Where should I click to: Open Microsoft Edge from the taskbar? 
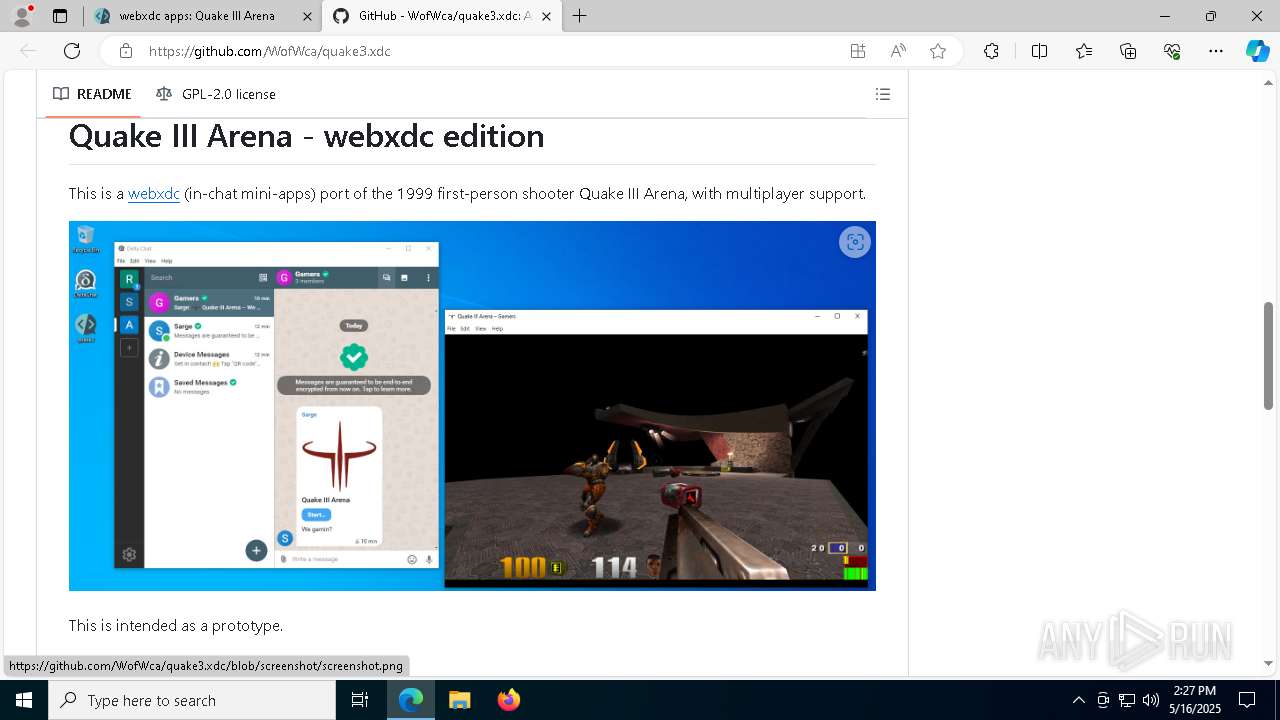(411, 700)
